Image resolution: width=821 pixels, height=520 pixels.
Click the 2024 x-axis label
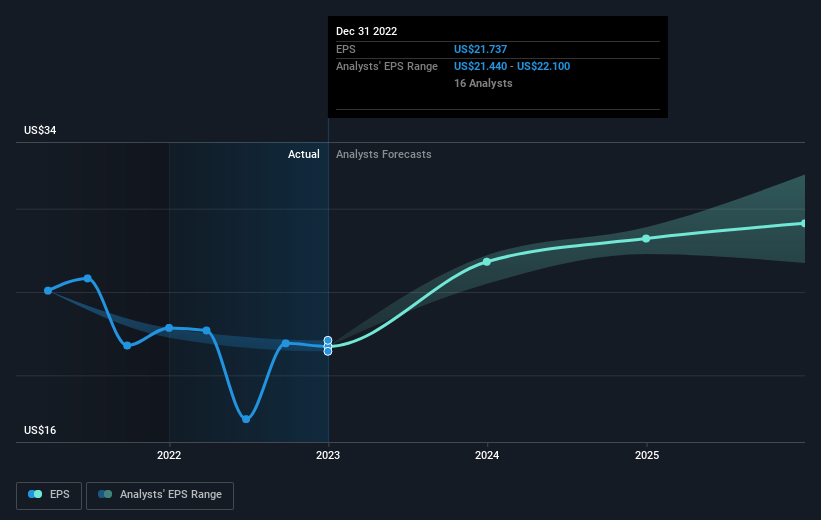[x=487, y=455]
